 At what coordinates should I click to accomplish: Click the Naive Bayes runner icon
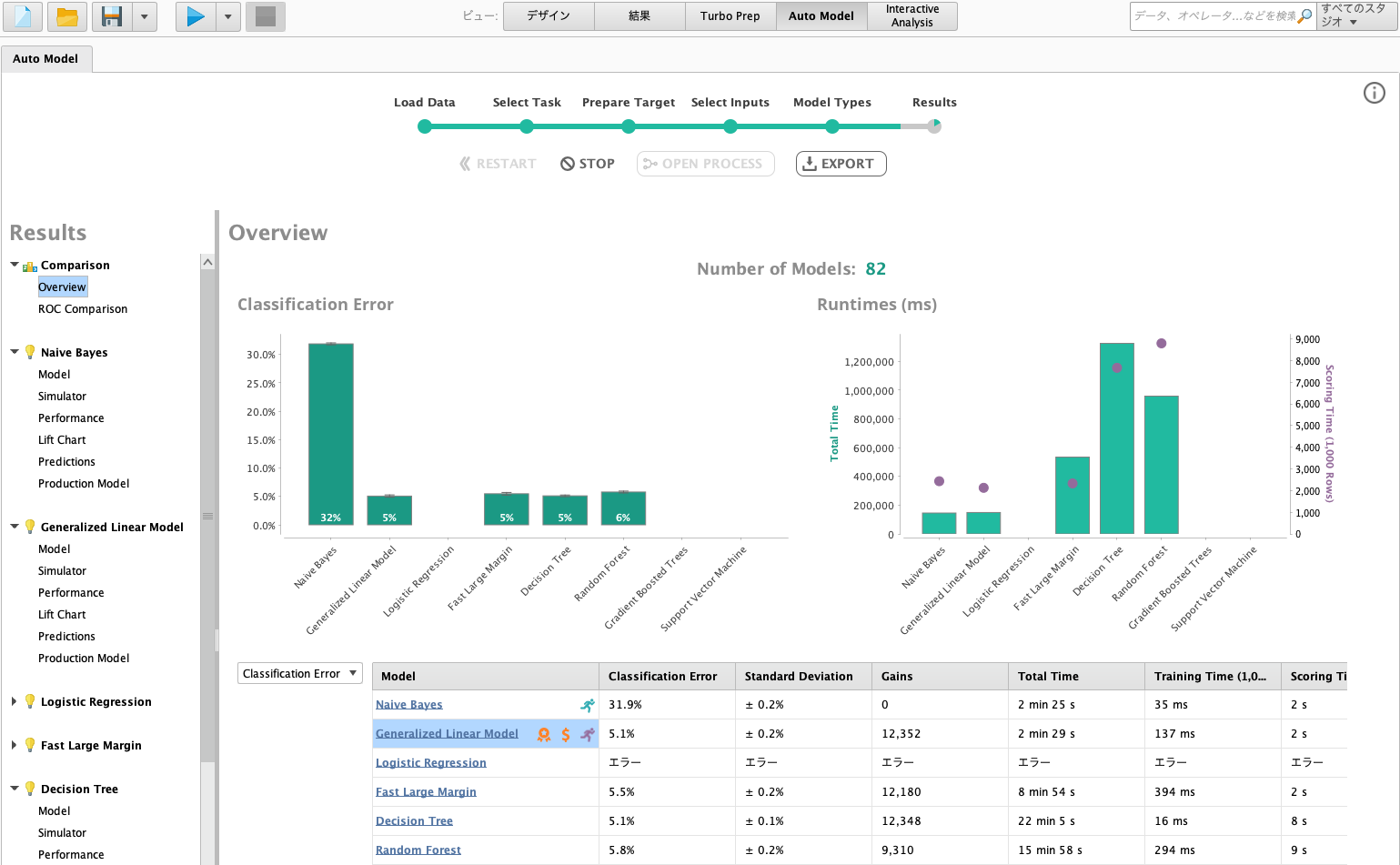click(588, 705)
